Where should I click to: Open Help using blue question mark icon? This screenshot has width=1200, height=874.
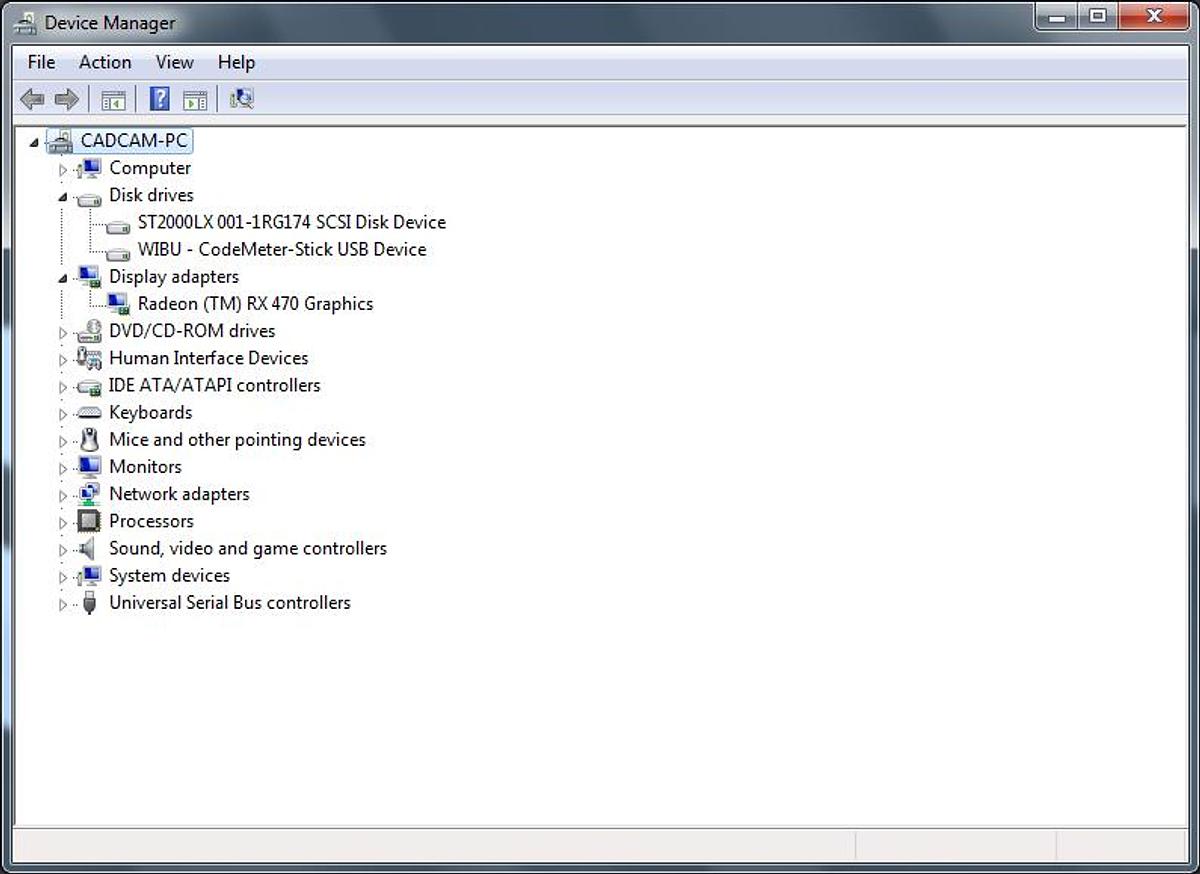tap(159, 99)
